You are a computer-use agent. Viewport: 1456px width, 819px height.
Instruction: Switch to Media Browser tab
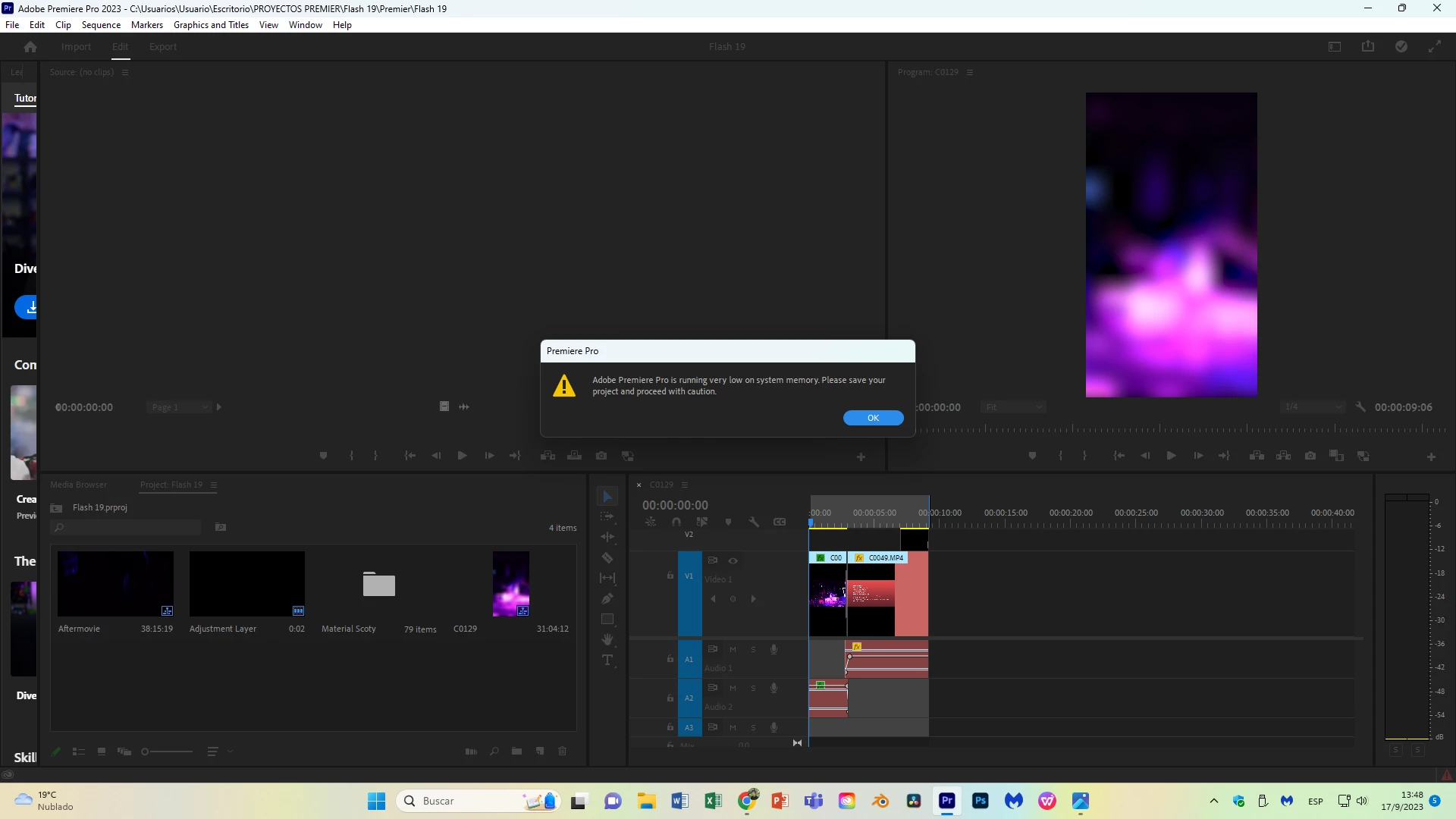pyautogui.click(x=78, y=485)
